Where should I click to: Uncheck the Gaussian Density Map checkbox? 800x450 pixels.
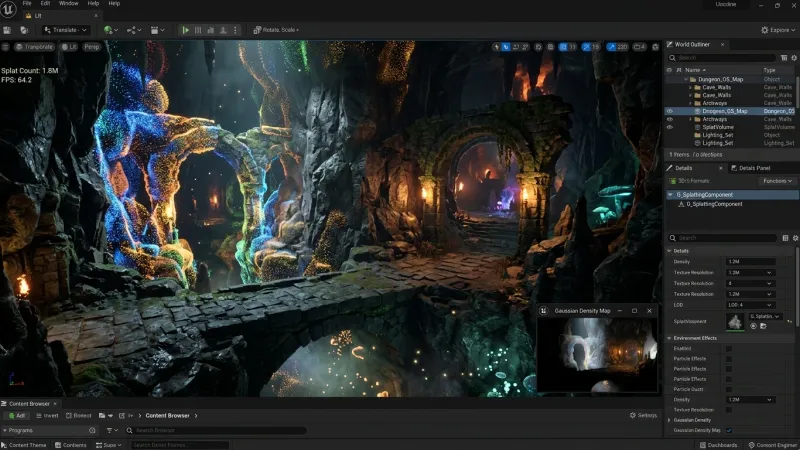729,431
